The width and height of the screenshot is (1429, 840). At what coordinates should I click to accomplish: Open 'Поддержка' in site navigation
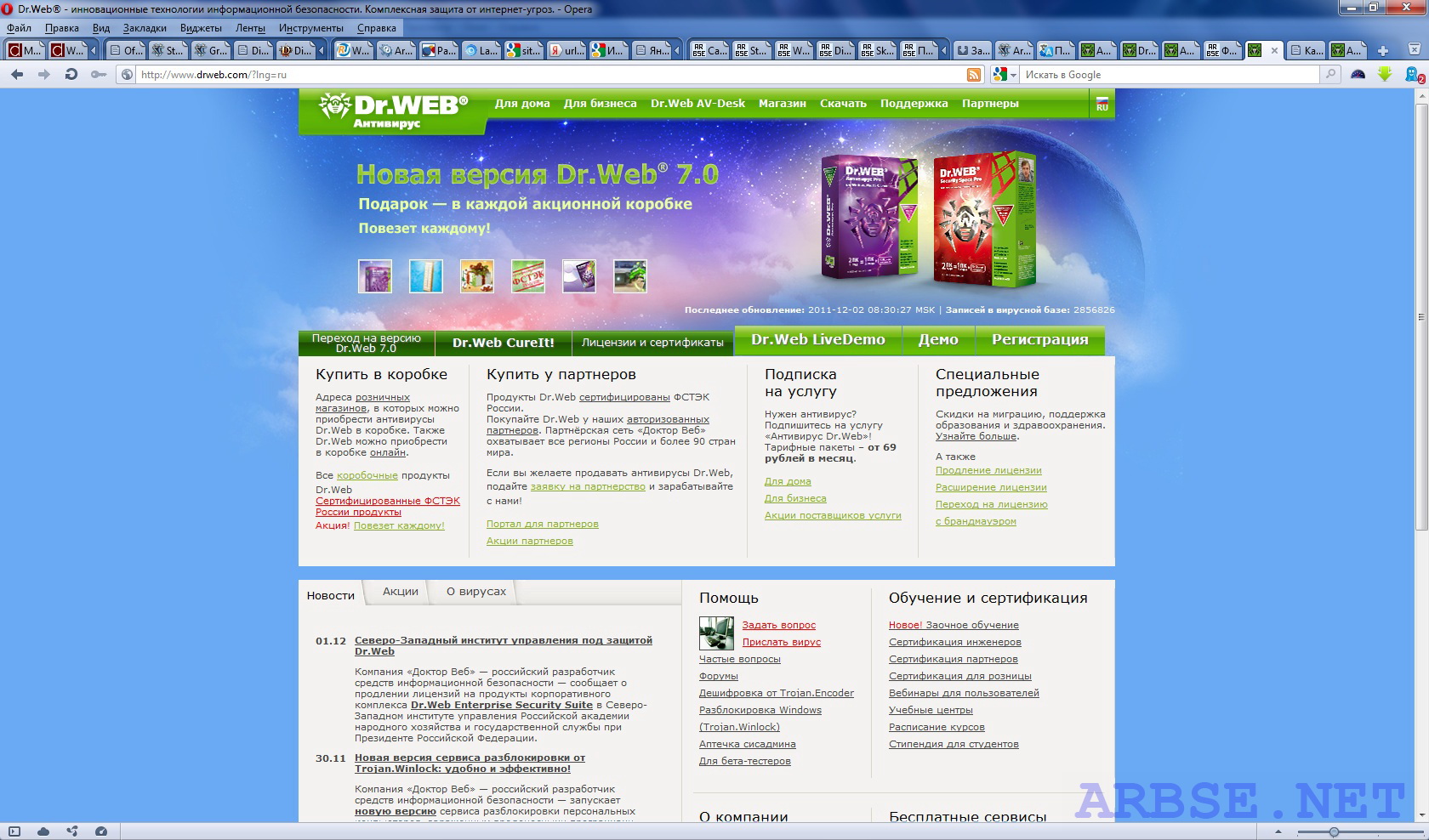(x=914, y=104)
